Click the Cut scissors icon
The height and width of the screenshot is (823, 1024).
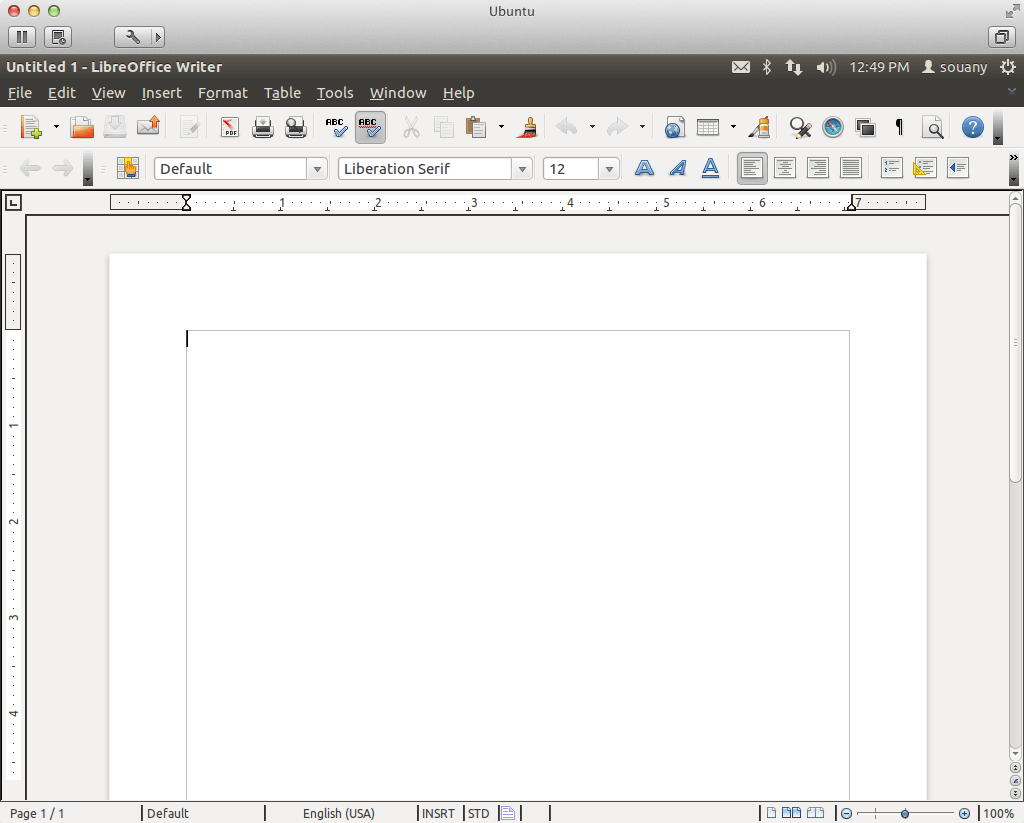click(x=411, y=127)
